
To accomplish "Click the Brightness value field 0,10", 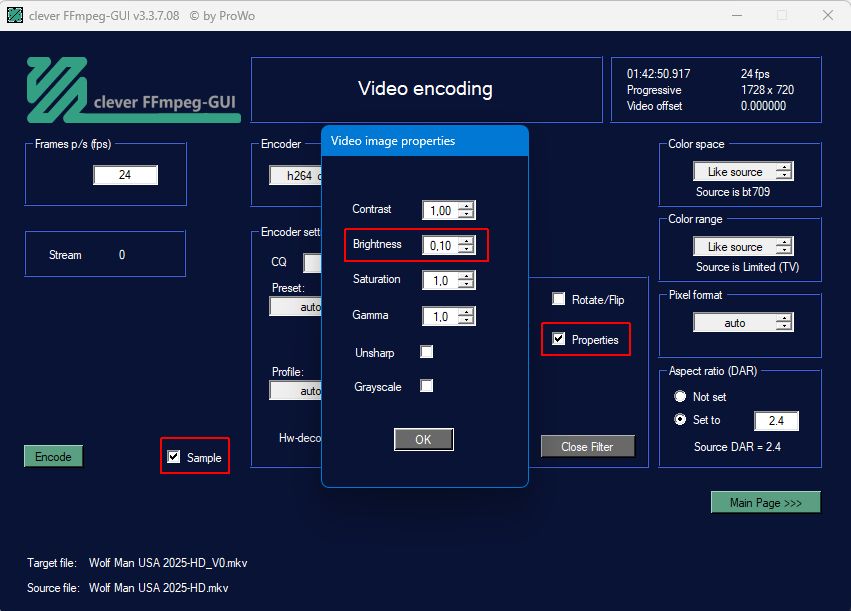I will point(440,245).
